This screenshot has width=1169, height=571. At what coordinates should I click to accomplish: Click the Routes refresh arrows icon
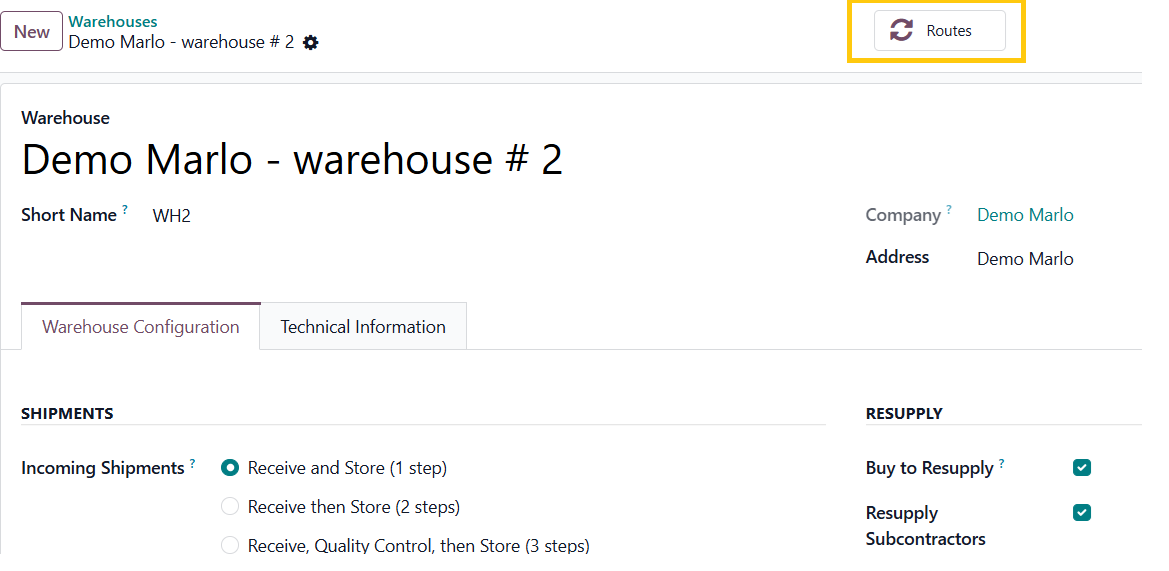[x=901, y=31]
